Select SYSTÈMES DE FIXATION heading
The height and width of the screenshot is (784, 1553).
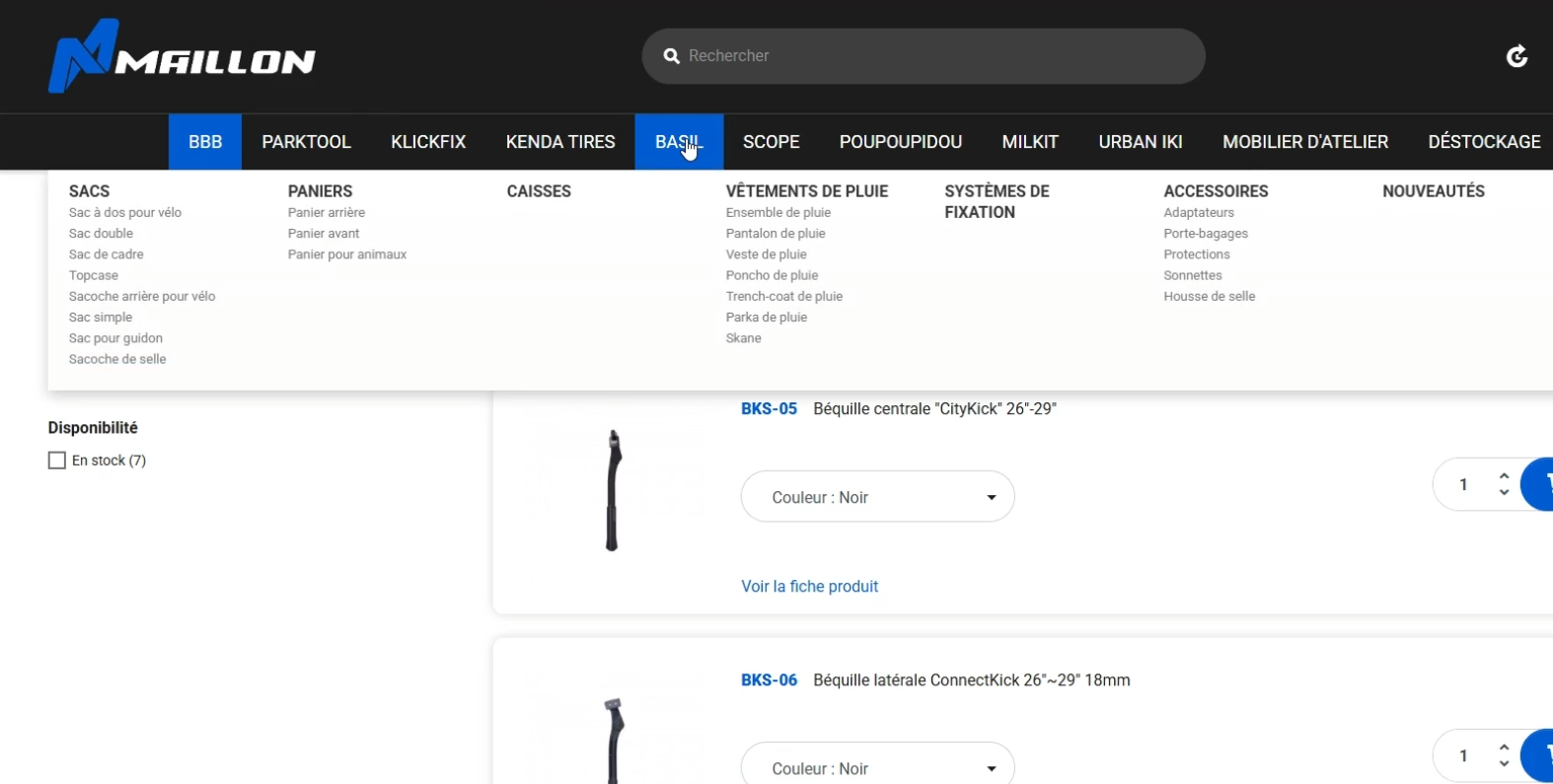pyautogui.click(x=997, y=201)
